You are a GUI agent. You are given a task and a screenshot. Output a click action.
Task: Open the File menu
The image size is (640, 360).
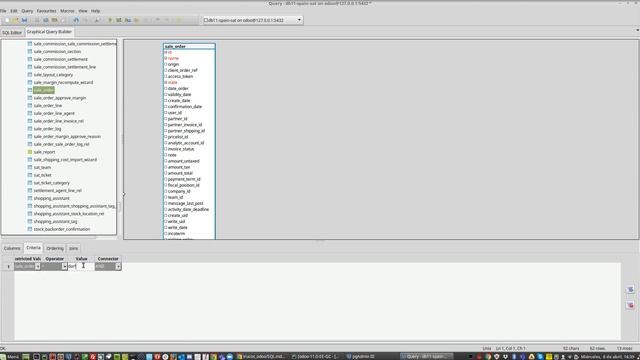pyautogui.click(x=3, y=11)
